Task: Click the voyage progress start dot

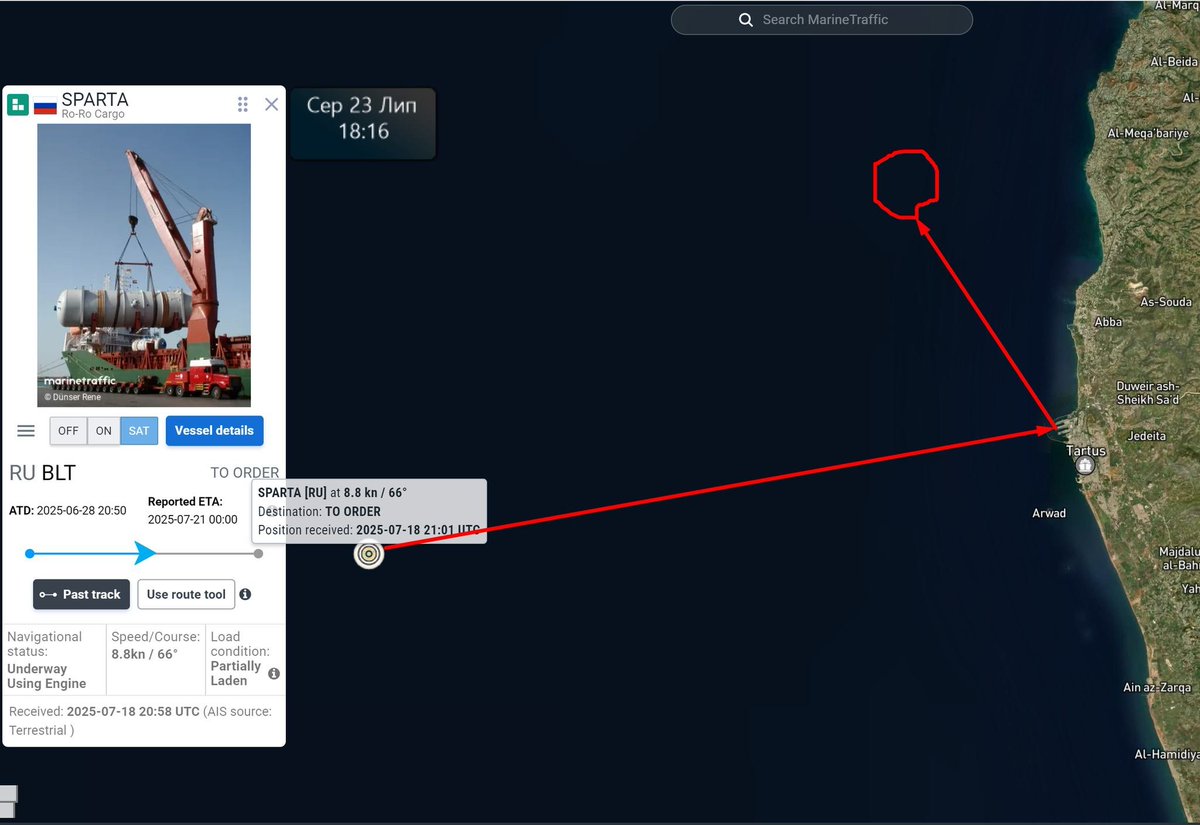Action: coord(30,553)
